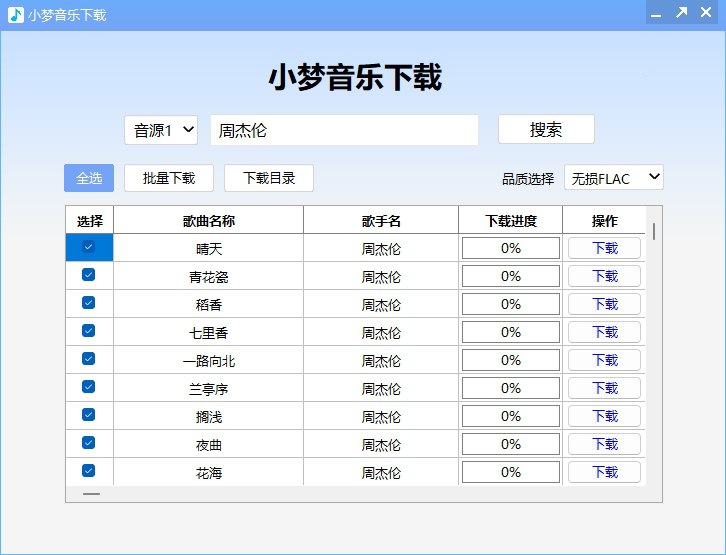Download the song 七里香
Image resolution: width=726 pixels, height=555 pixels.
[x=604, y=332]
